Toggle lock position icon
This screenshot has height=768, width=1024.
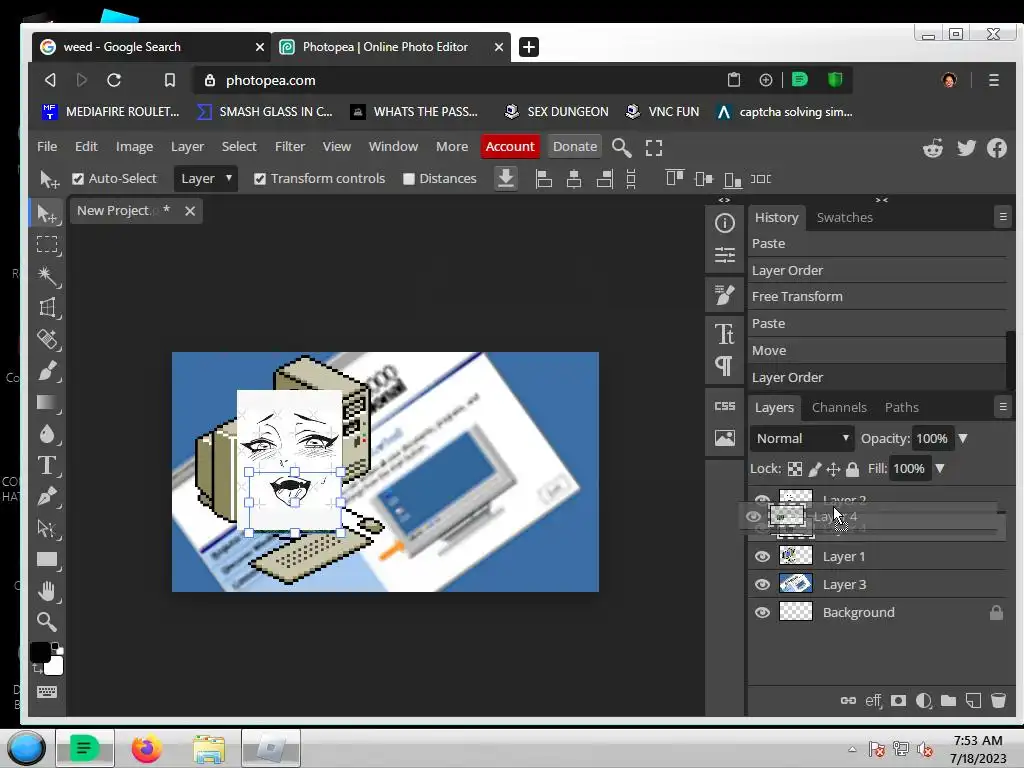[x=833, y=469]
